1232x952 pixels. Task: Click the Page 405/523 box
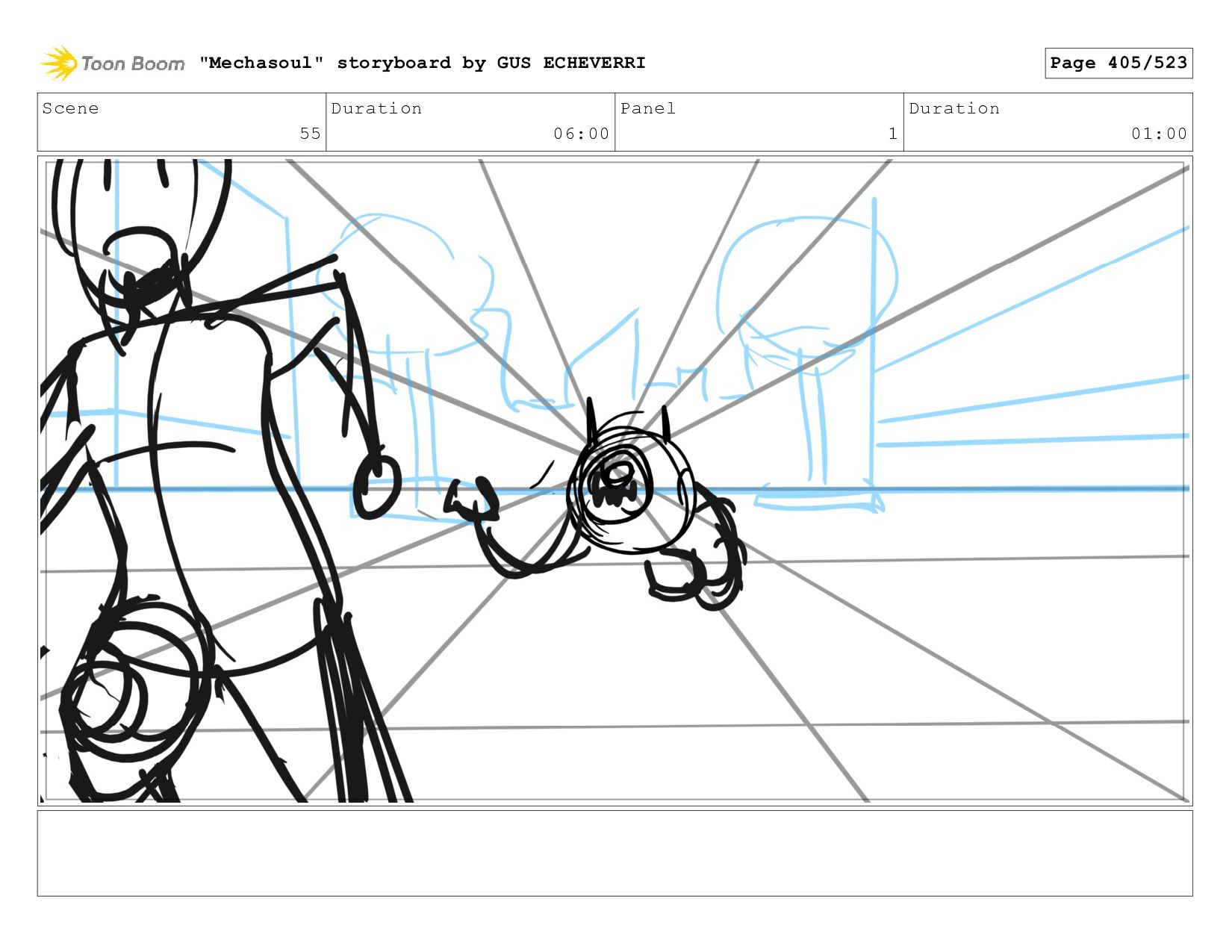click(x=1119, y=63)
